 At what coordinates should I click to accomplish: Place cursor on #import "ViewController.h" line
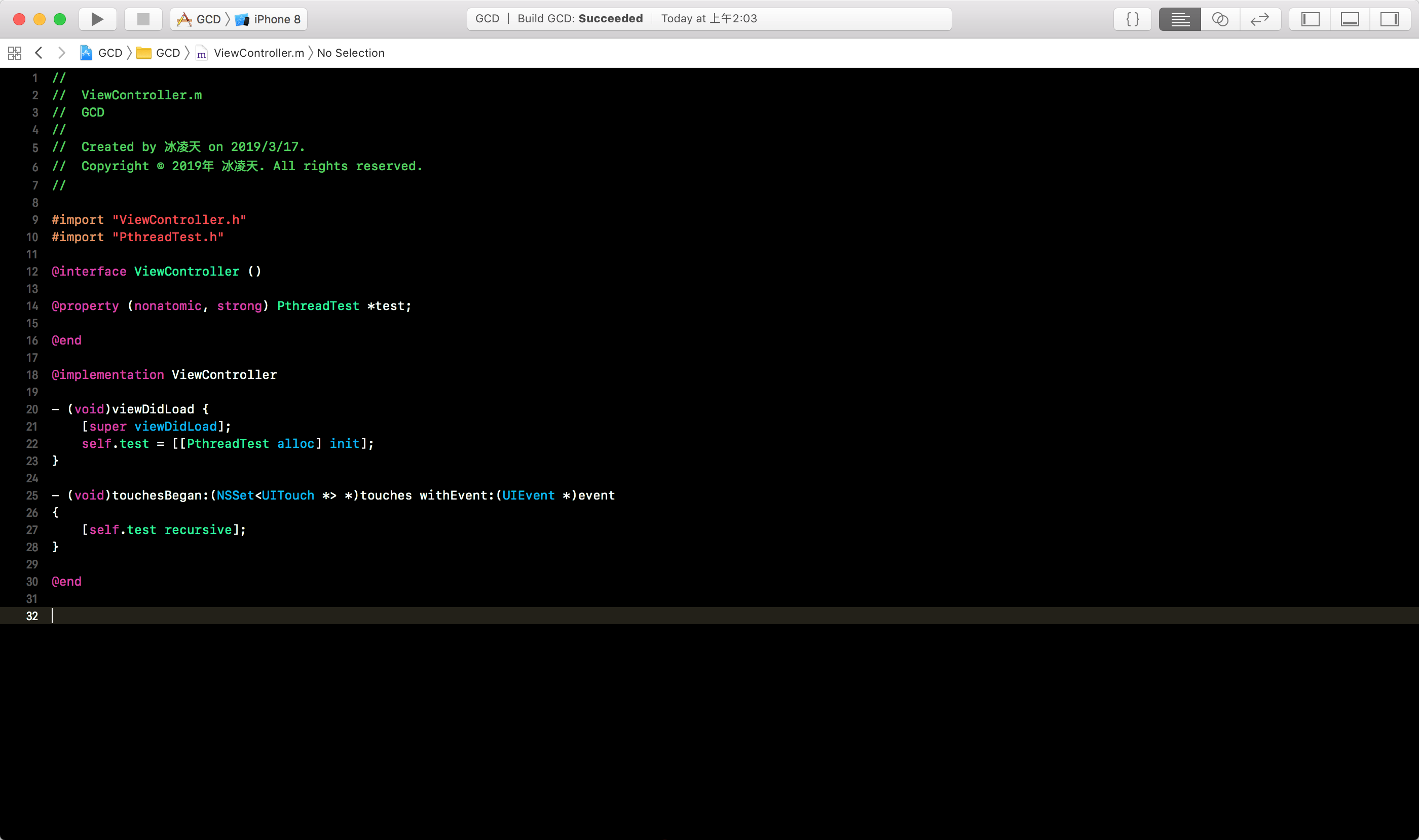coord(149,219)
